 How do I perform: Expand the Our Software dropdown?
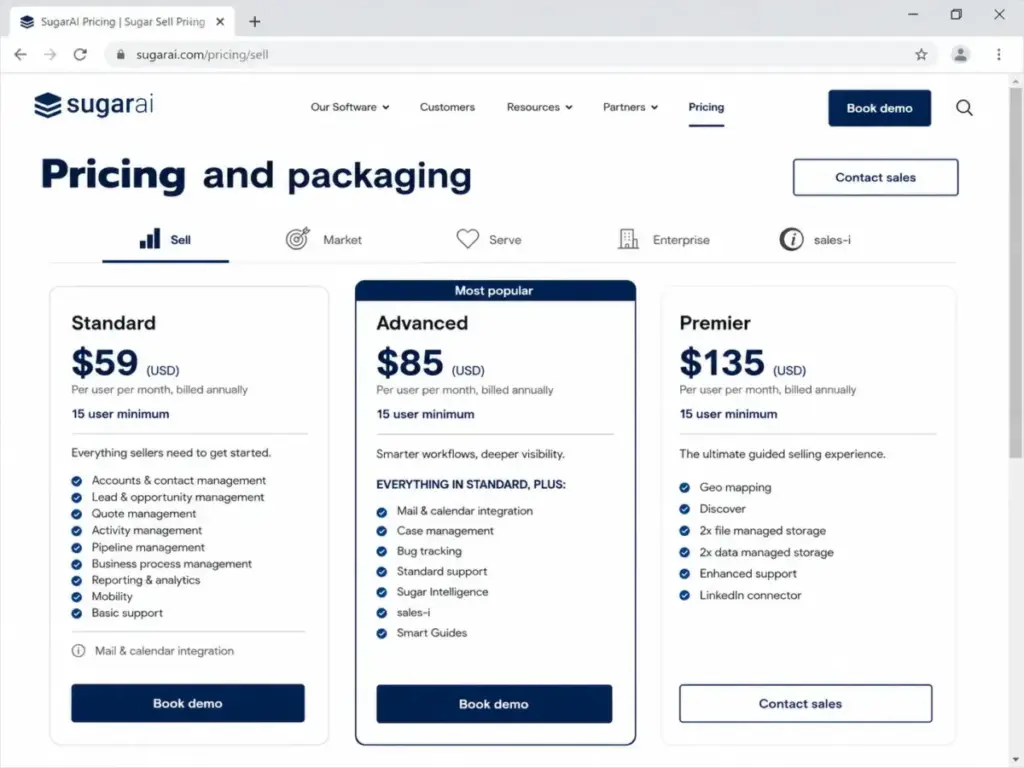point(350,107)
